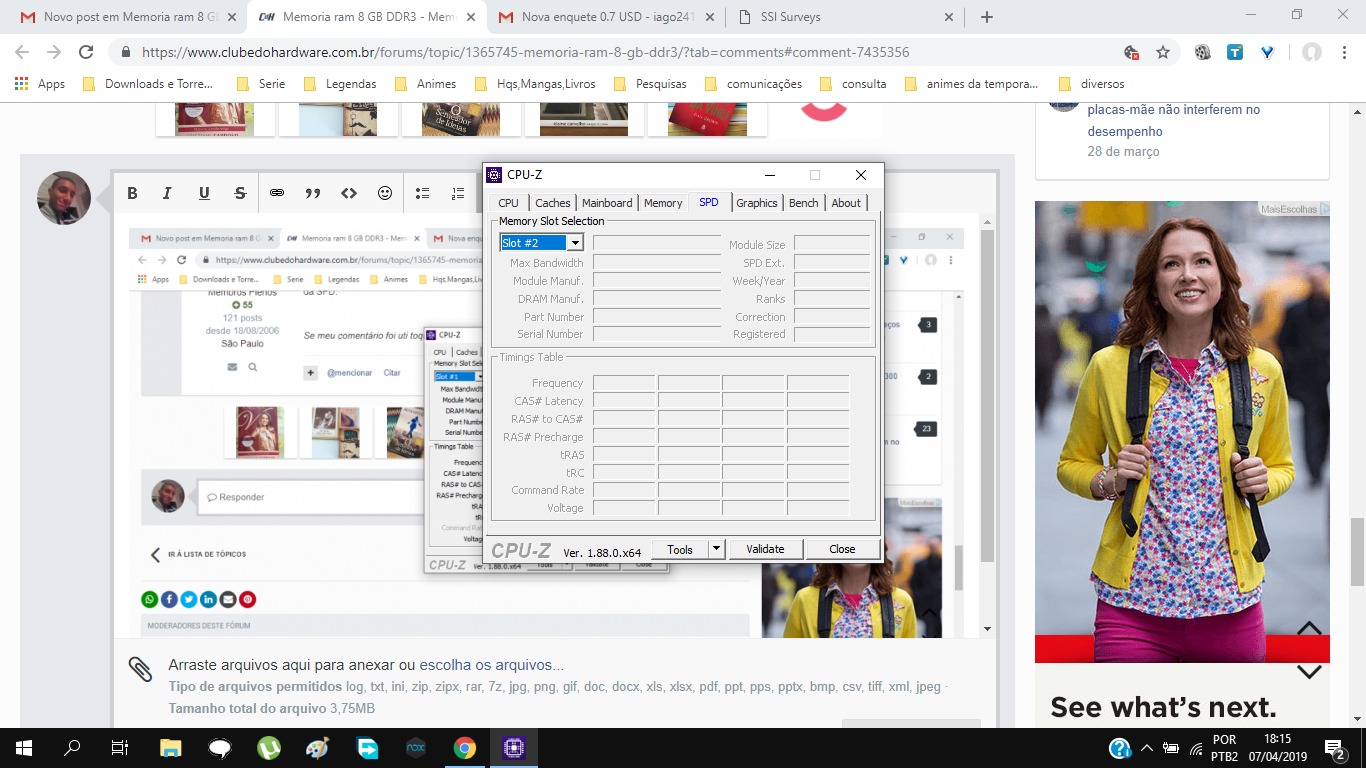The width and height of the screenshot is (1366, 768).
Task: Insert a numbered list in the editor
Action: pos(458,194)
